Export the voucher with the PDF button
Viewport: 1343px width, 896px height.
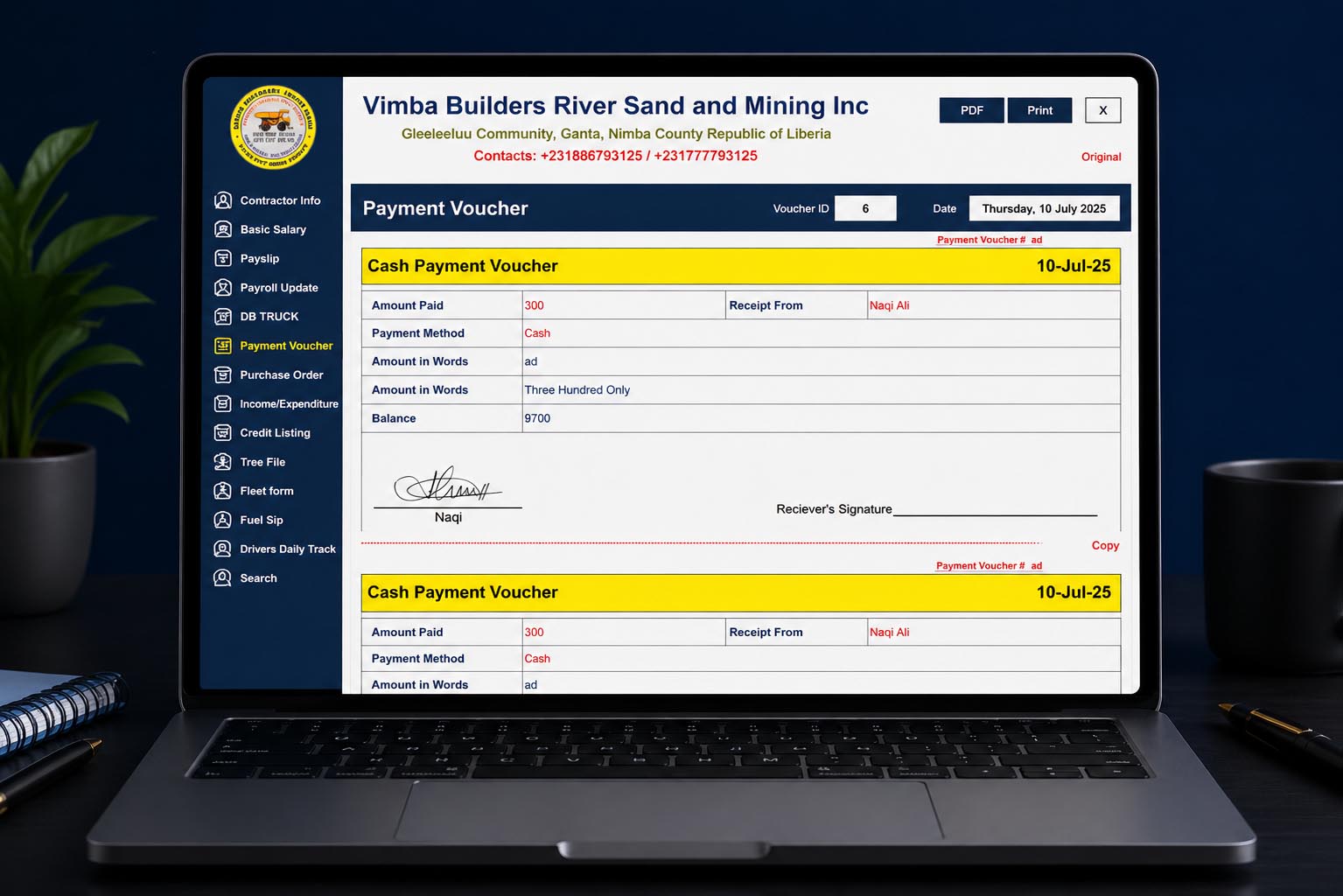[971, 110]
